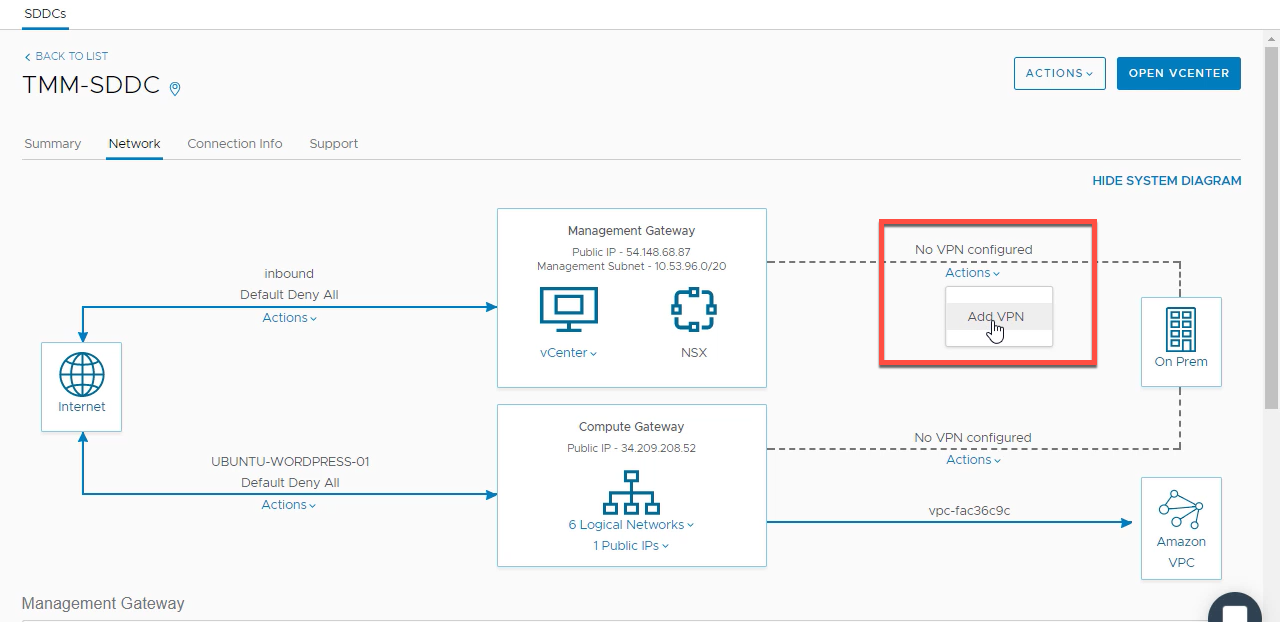Screen dimensions: 1280x622
Task: Click the OPEN VCENTER button
Action: (1178, 73)
